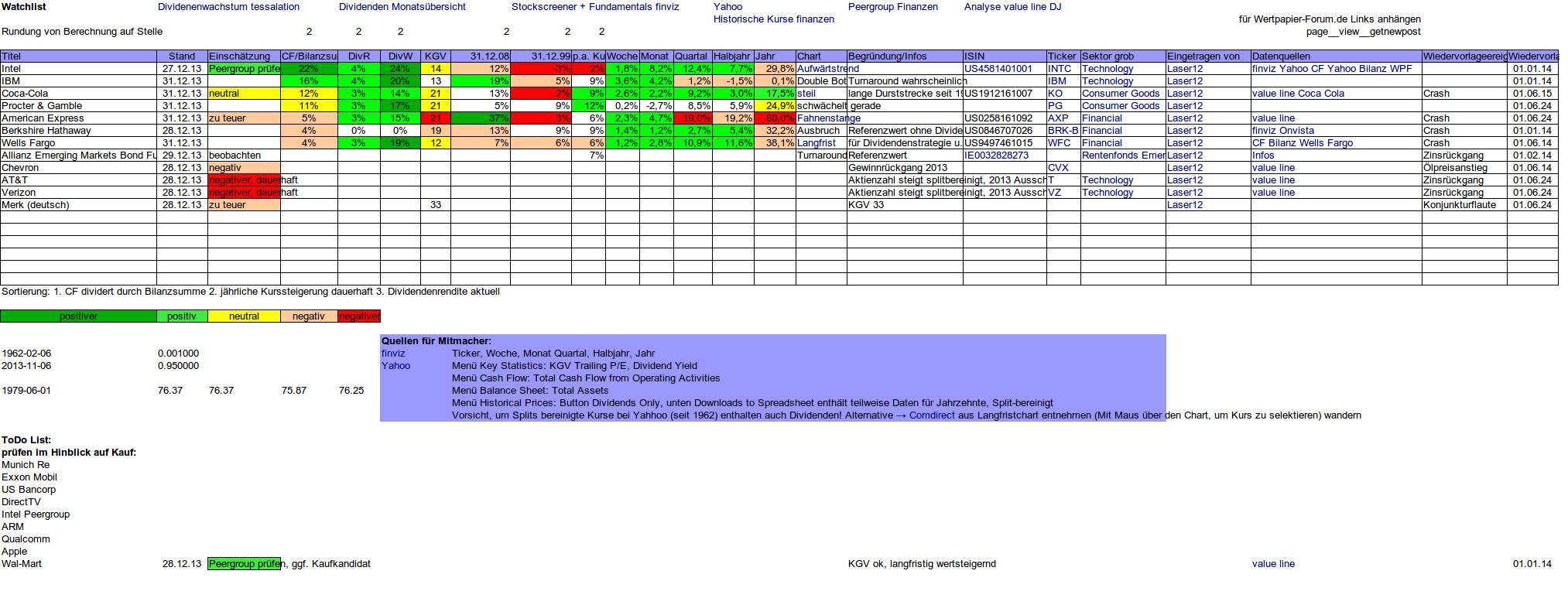Select ISIN cell US4581401001
Image resolution: width=1568 pixels, height=605 pixels.
click(1005, 69)
